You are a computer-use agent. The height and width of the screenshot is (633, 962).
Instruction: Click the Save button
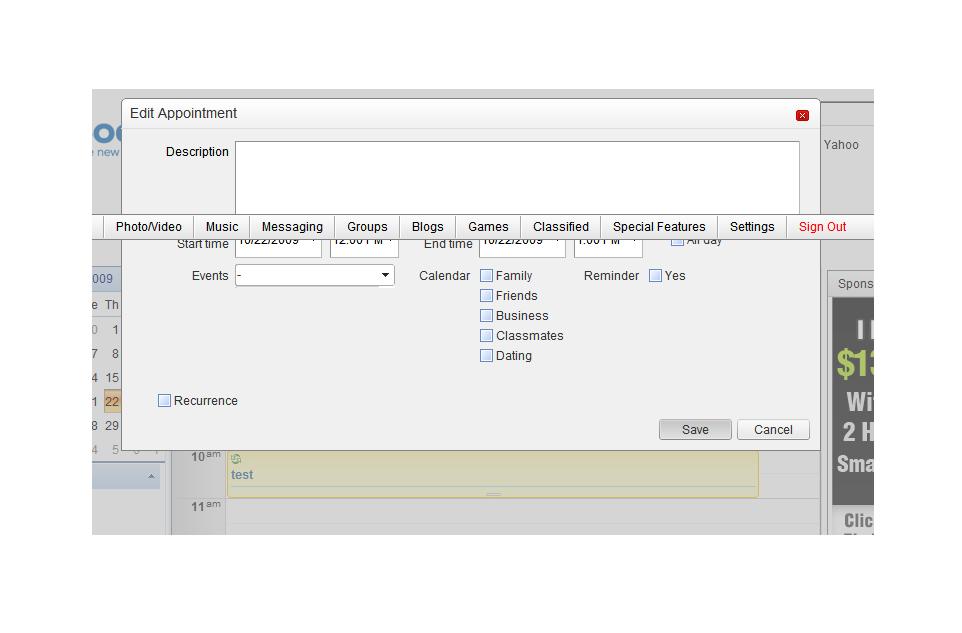coord(695,429)
